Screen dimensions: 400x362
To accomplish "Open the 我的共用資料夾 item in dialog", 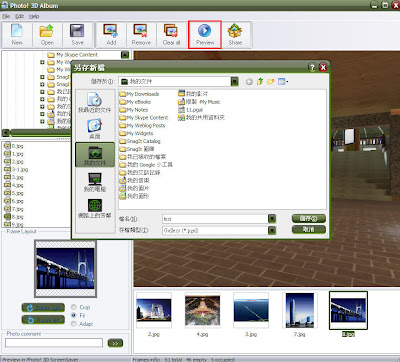I will tap(202, 117).
